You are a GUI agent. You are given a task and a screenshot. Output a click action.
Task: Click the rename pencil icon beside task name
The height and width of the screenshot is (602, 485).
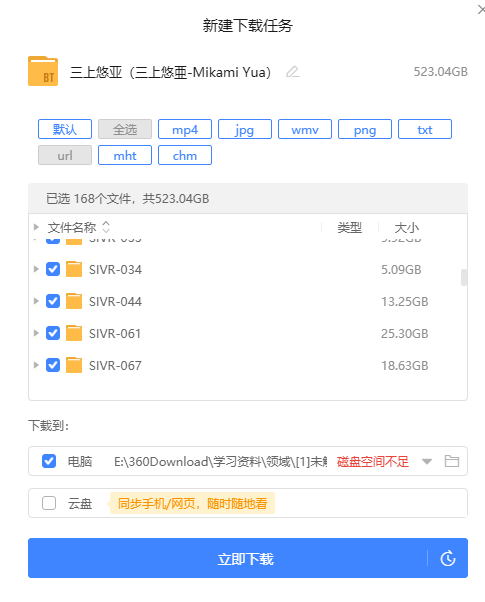tap(293, 72)
